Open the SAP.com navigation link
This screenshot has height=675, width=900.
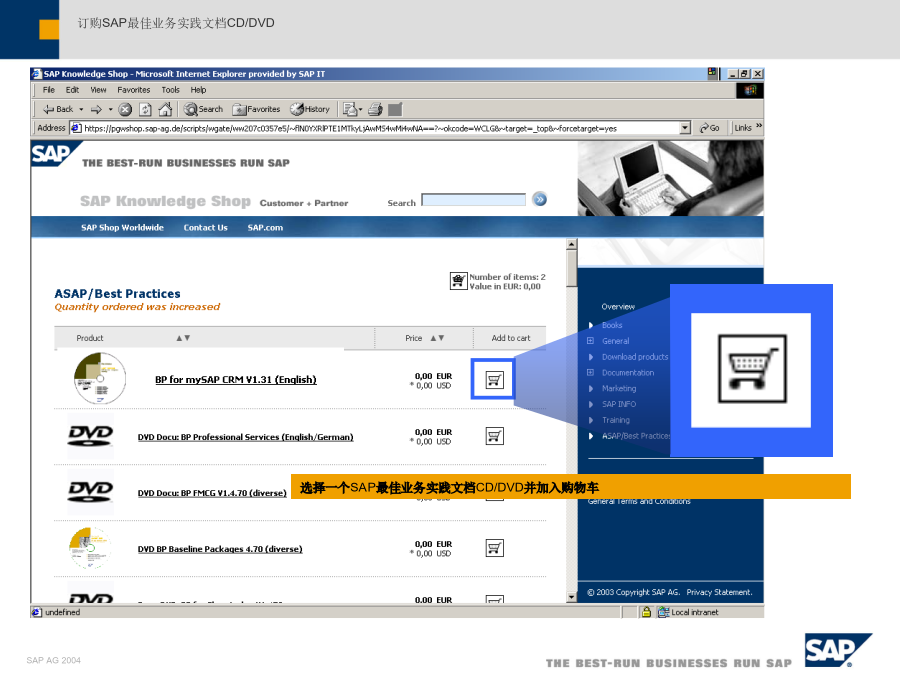pyautogui.click(x=265, y=228)
